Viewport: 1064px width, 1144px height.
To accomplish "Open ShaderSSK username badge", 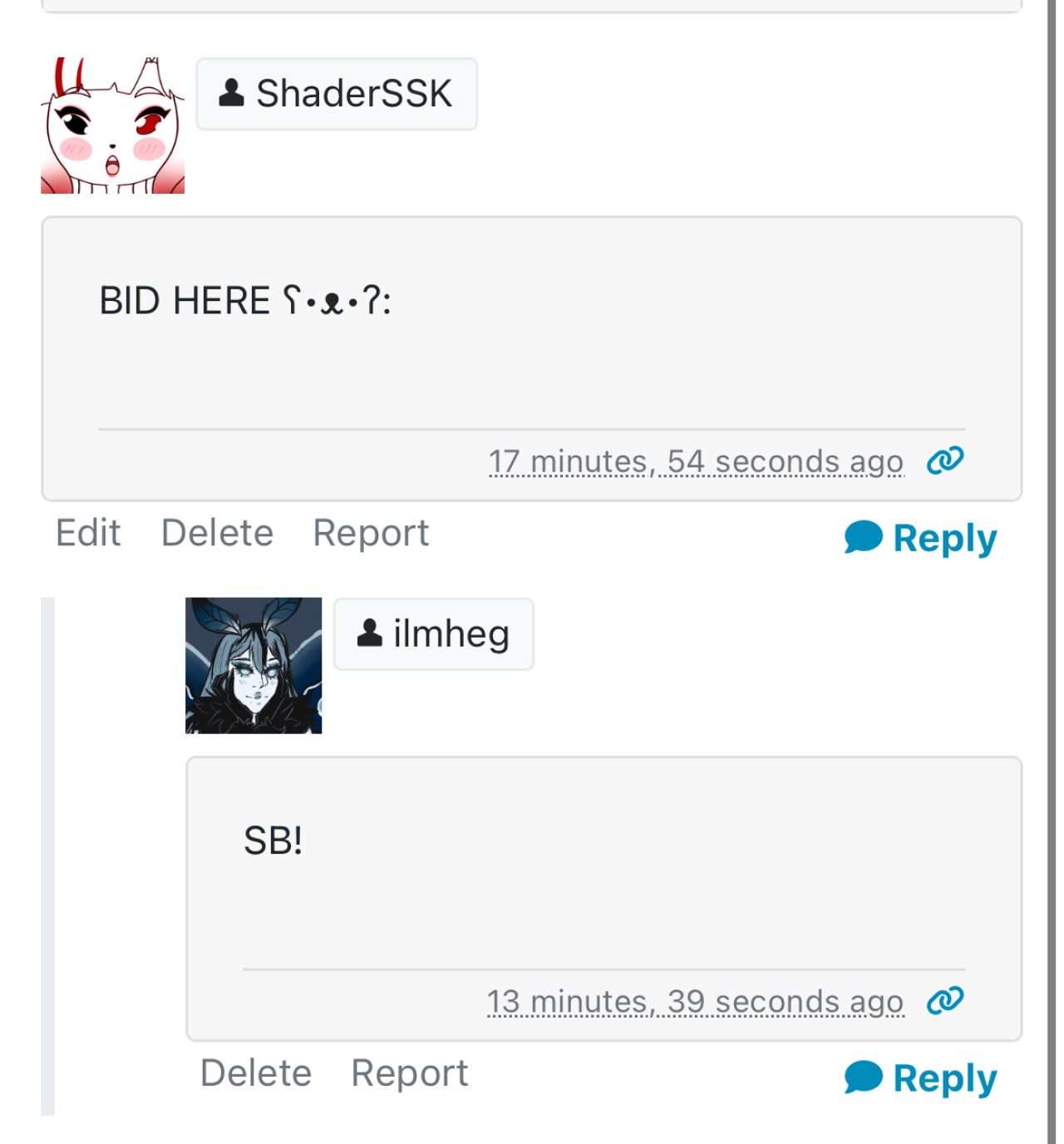I will 337,94.
